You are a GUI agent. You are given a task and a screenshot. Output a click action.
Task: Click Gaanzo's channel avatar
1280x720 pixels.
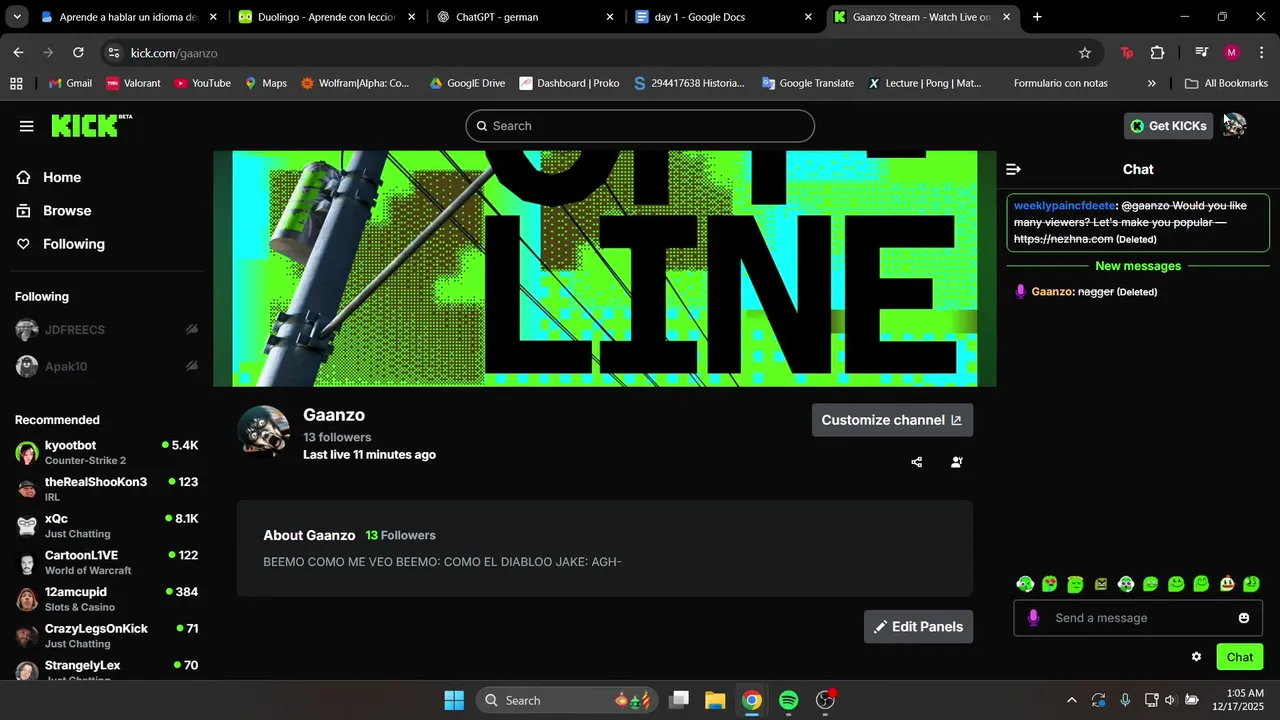click(x=263, y=431)
